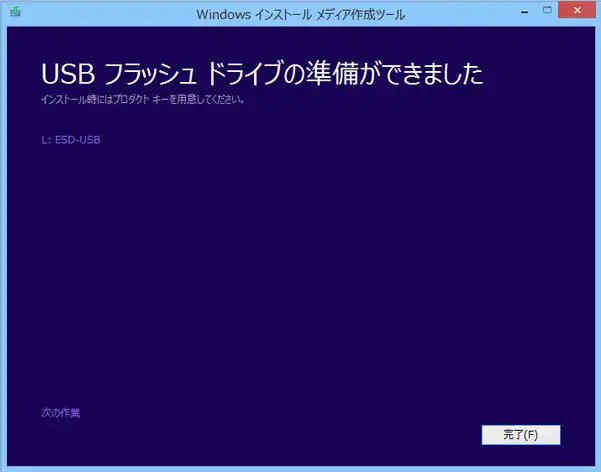601x472 pixels.
Task: Open the L: ESD-USB drive link
Action: (x=71, y=140)
